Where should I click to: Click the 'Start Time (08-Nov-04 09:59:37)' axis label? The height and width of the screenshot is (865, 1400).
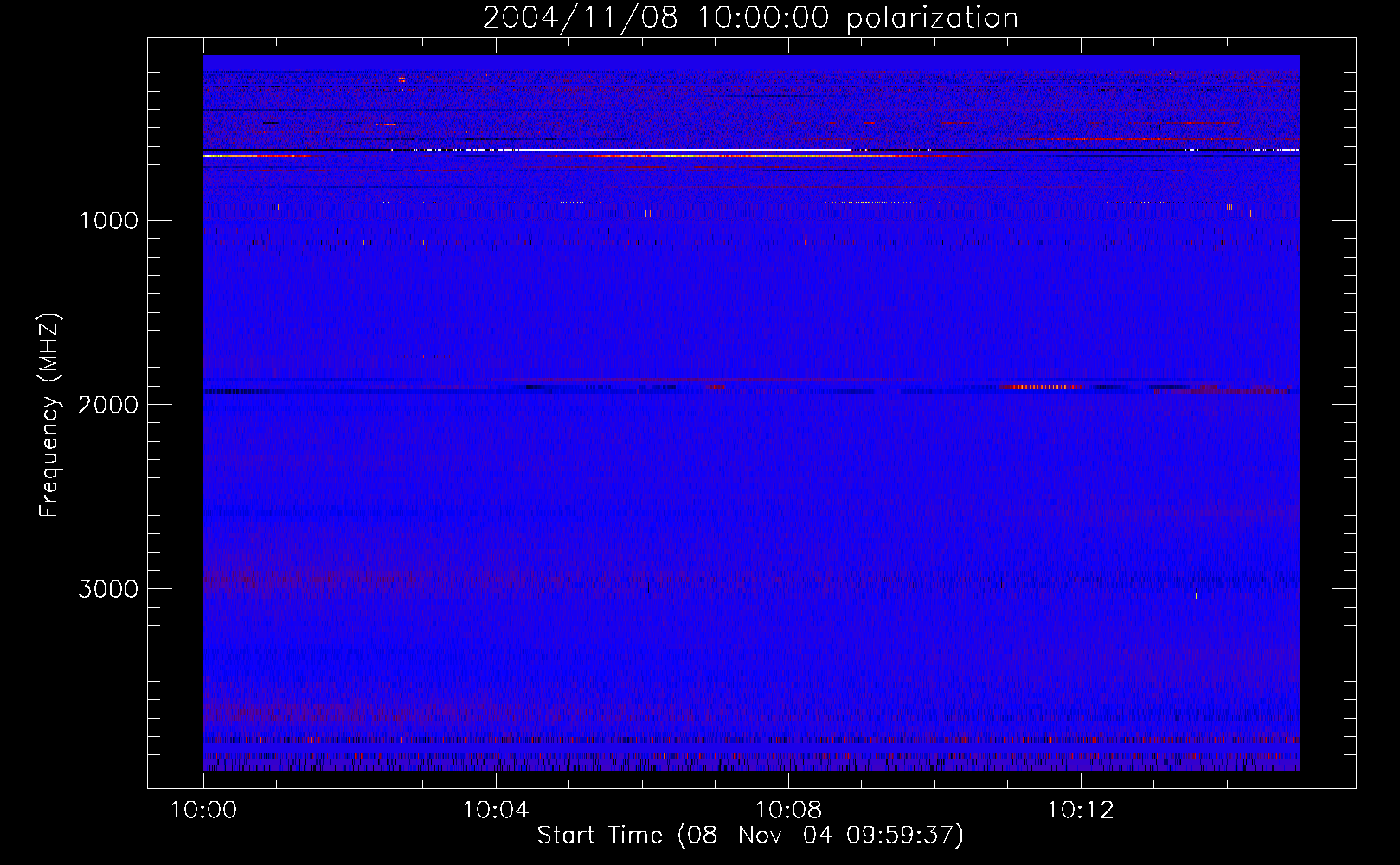click(750, 836)
